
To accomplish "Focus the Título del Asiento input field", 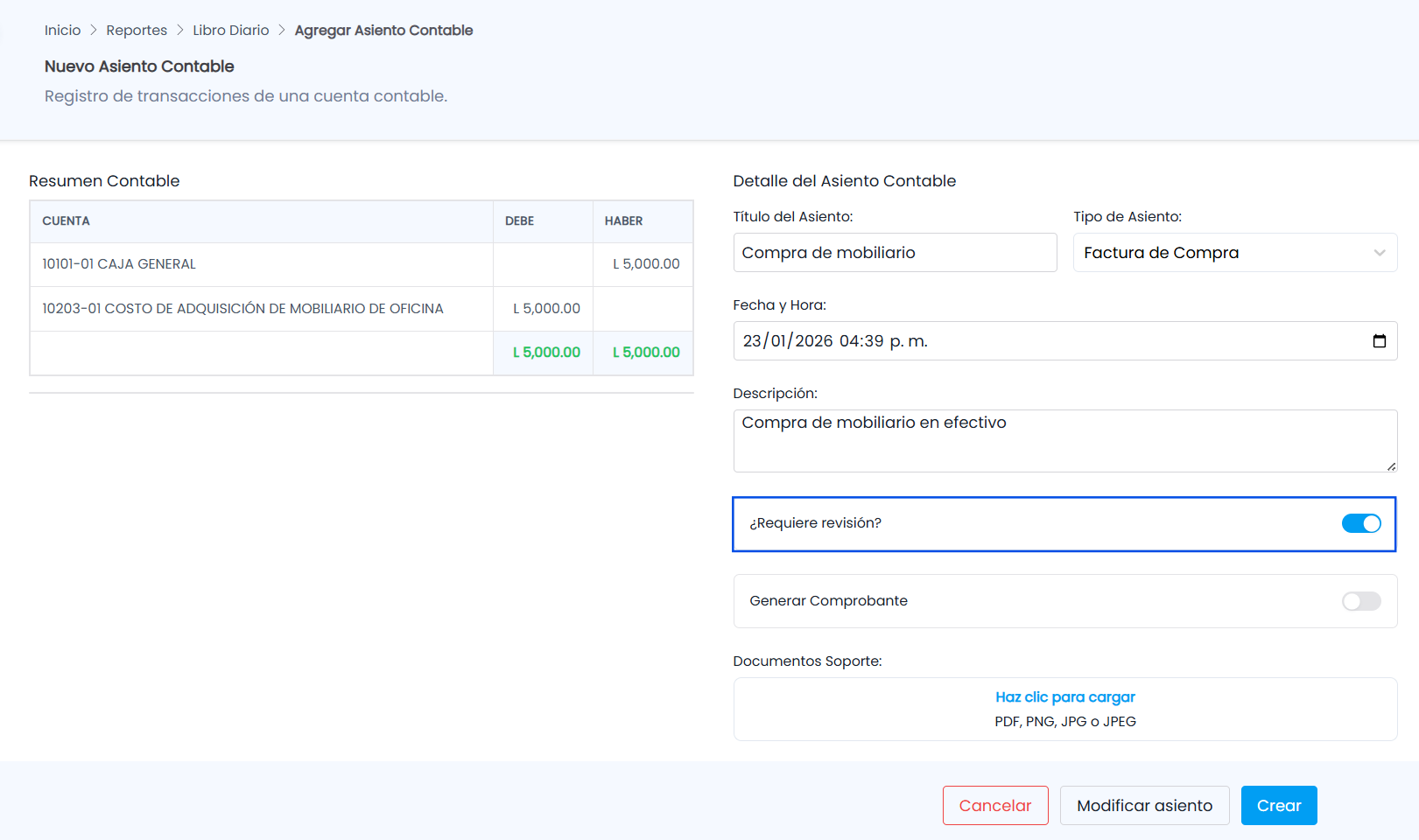I will tap(895, 253).
